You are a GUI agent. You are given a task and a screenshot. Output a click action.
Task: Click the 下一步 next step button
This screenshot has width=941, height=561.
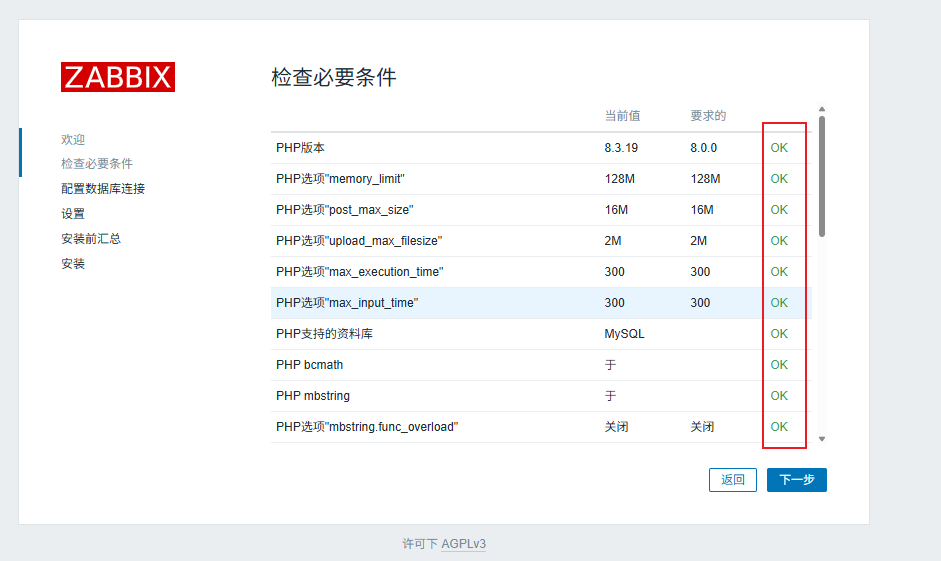[796, 480]
